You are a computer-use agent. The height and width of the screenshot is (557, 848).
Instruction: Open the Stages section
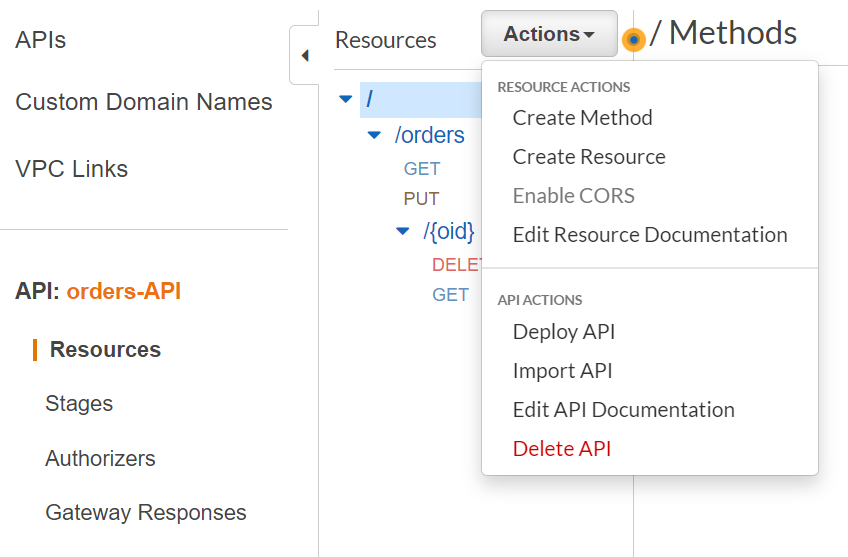[x=79, y=404]
